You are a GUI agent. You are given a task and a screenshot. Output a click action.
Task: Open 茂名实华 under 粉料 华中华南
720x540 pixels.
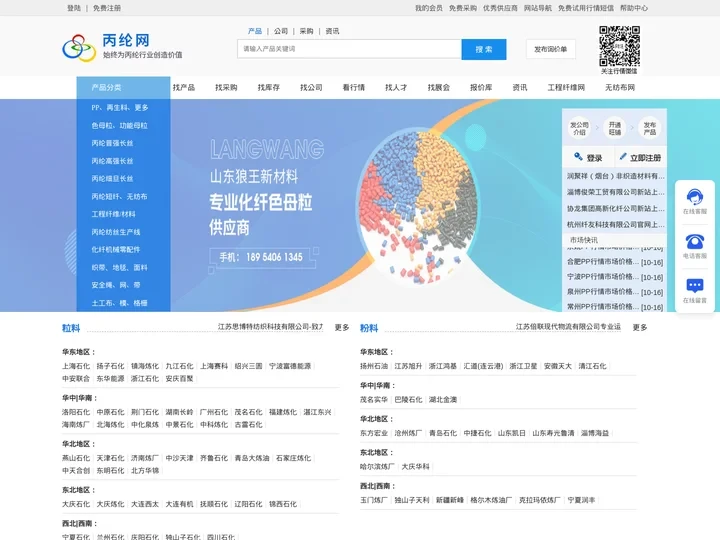pyautogui.click(x=374, y=399)
